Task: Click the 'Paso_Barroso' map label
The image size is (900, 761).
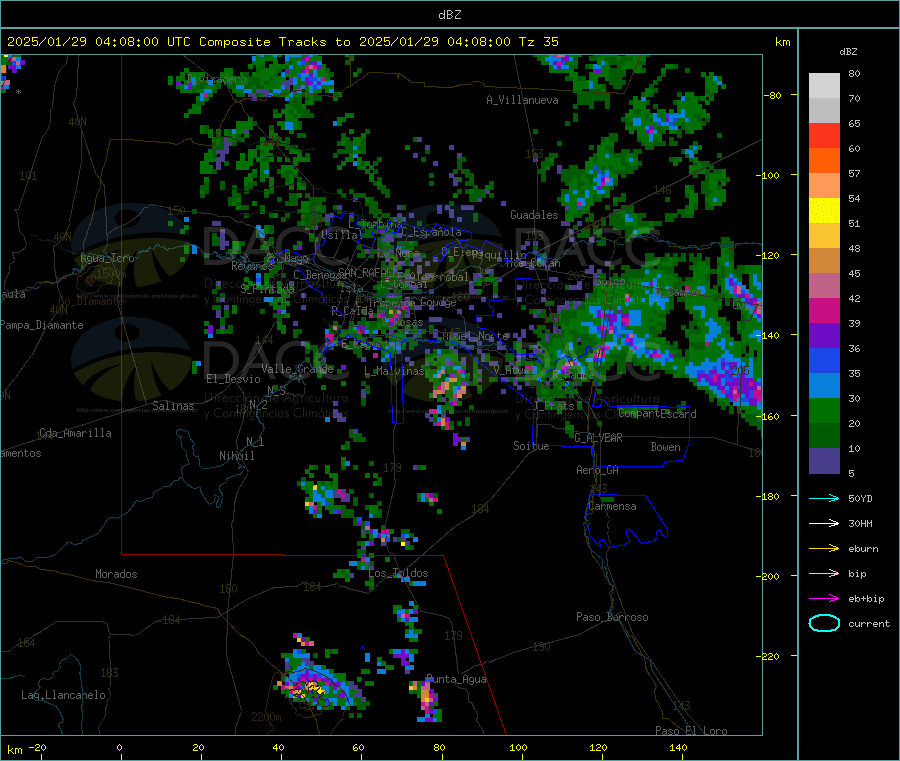Action: [612, 617]
